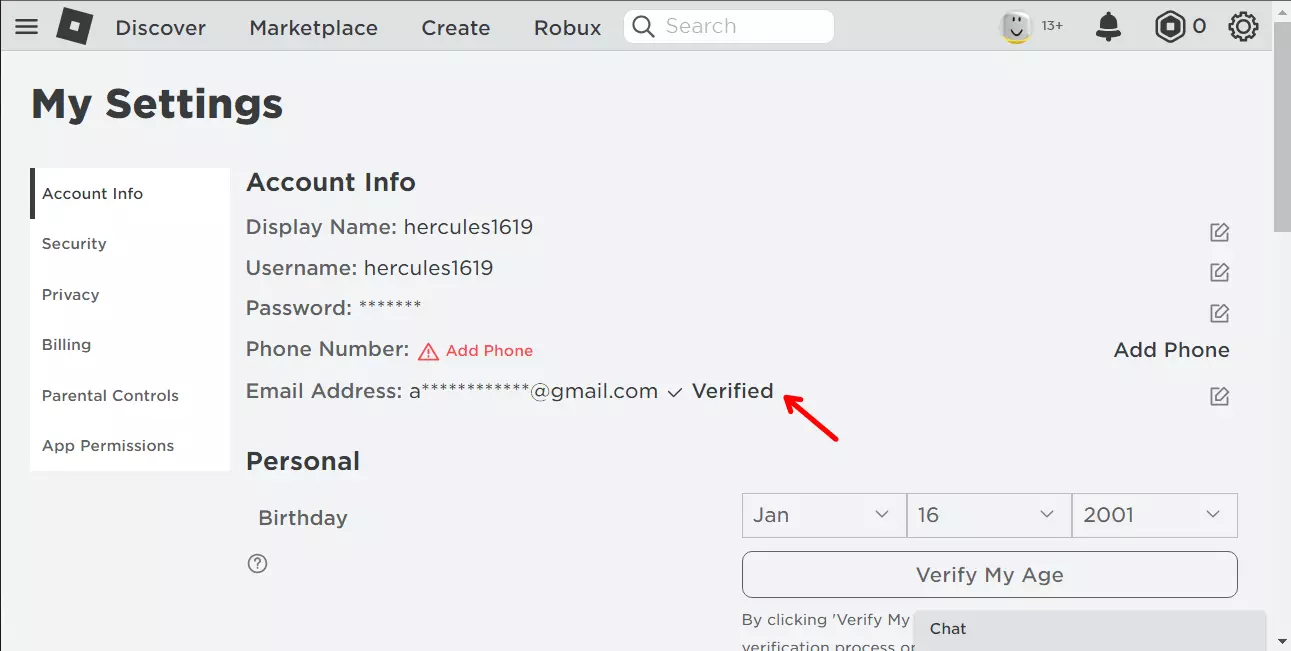Image resolution: width=1291 pixels, height=651 pixels.
Task: Open the birth year dropdown showing 2001
Action: pos(1154,514)
